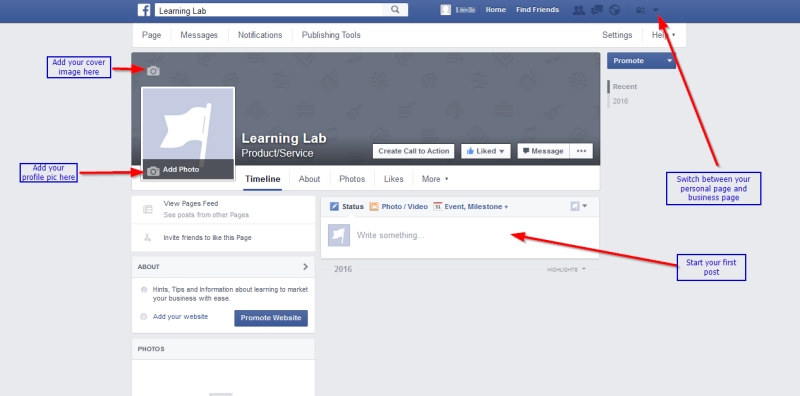
Task: Open the post attribution flag dropdown
Action: tap(579, 206)
